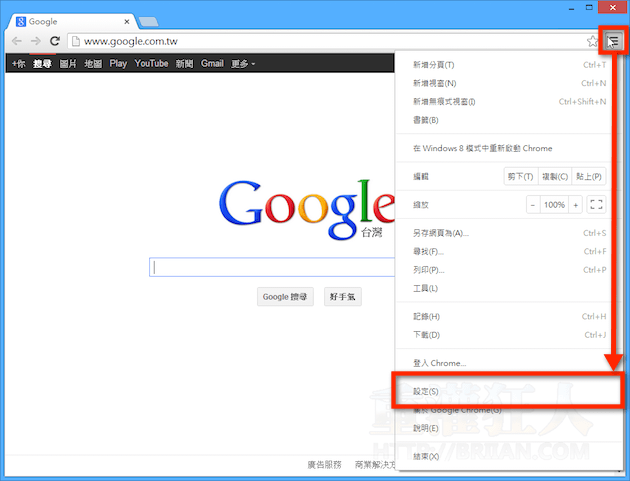Click the back navigation arrow
The image size is (630, 481).
pos(16,41)
